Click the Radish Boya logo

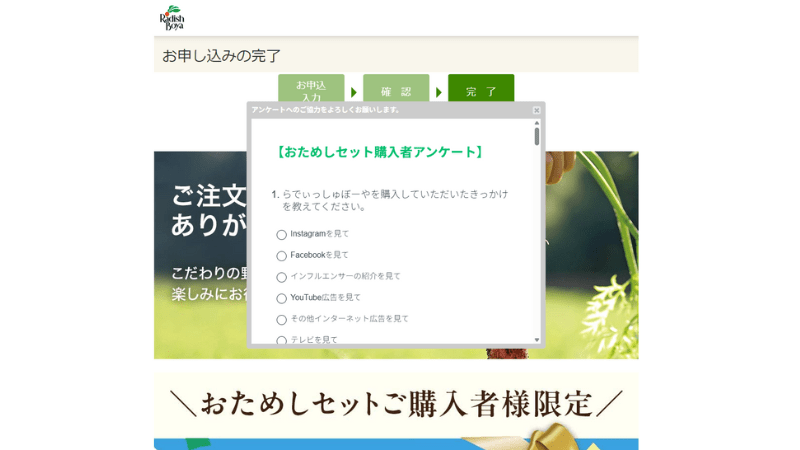point(171,17)
